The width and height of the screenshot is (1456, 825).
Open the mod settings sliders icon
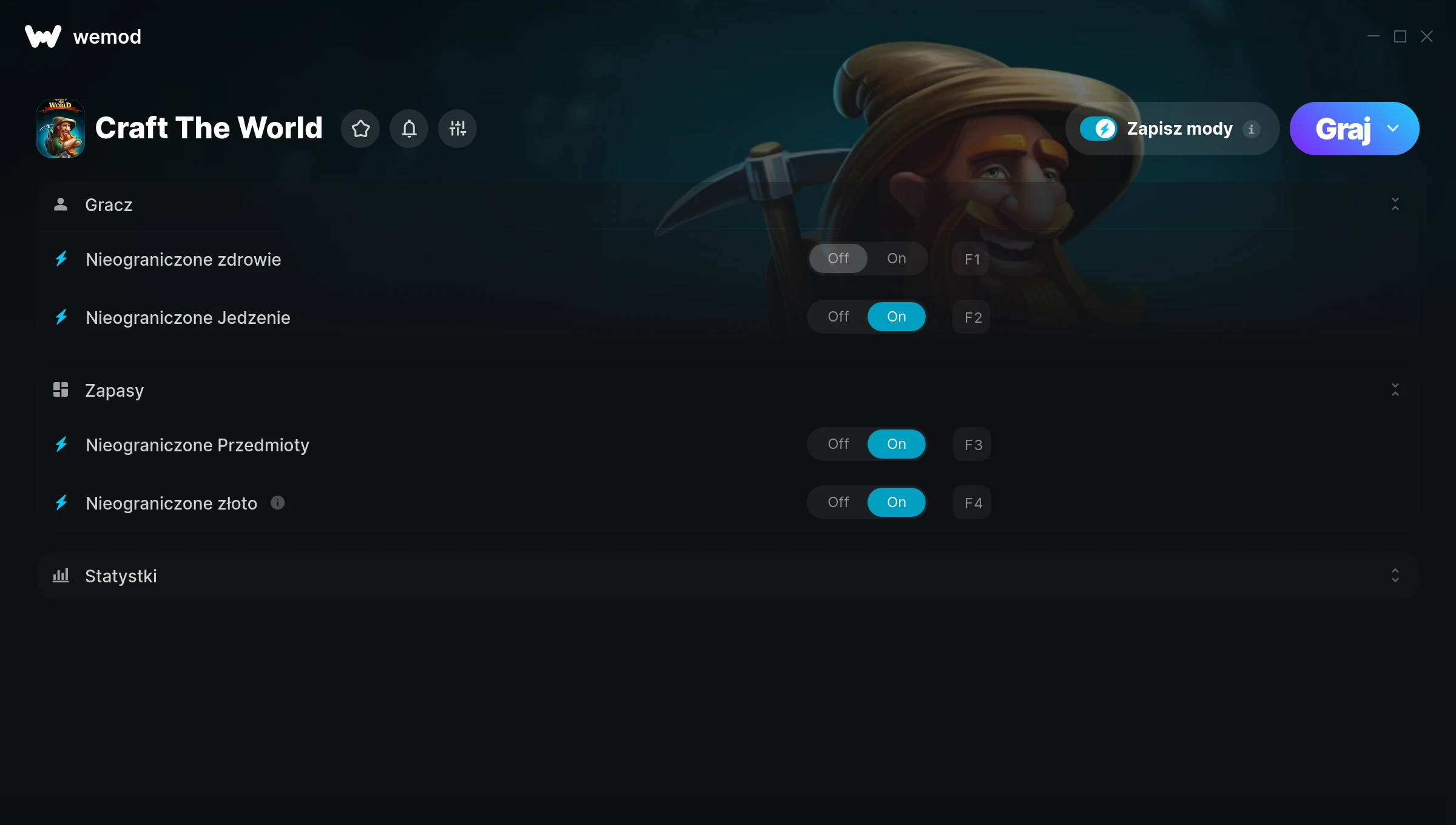[x=457, y=129]
